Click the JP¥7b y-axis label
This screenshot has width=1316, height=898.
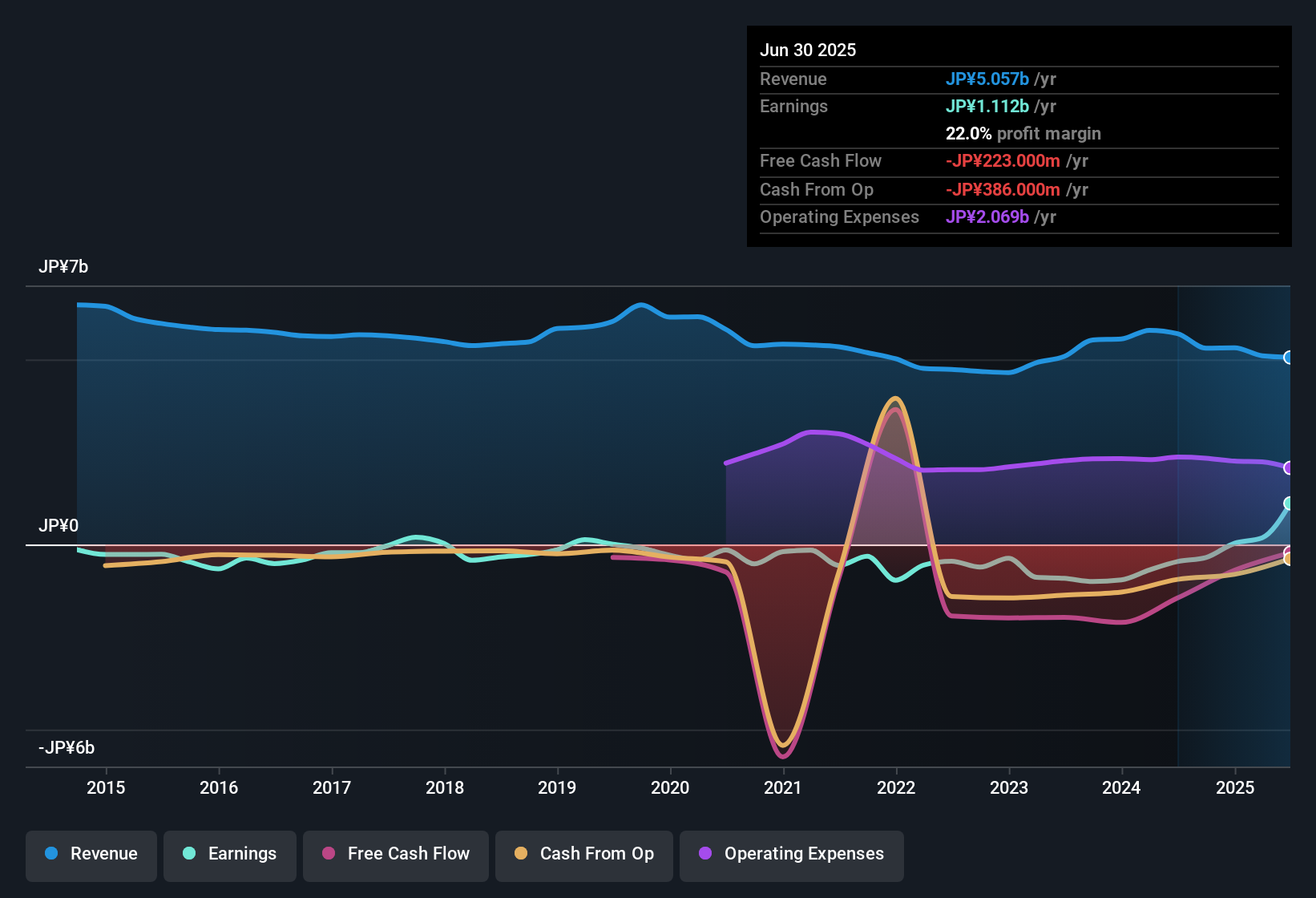pyautogui.click(x=63, y=267)
